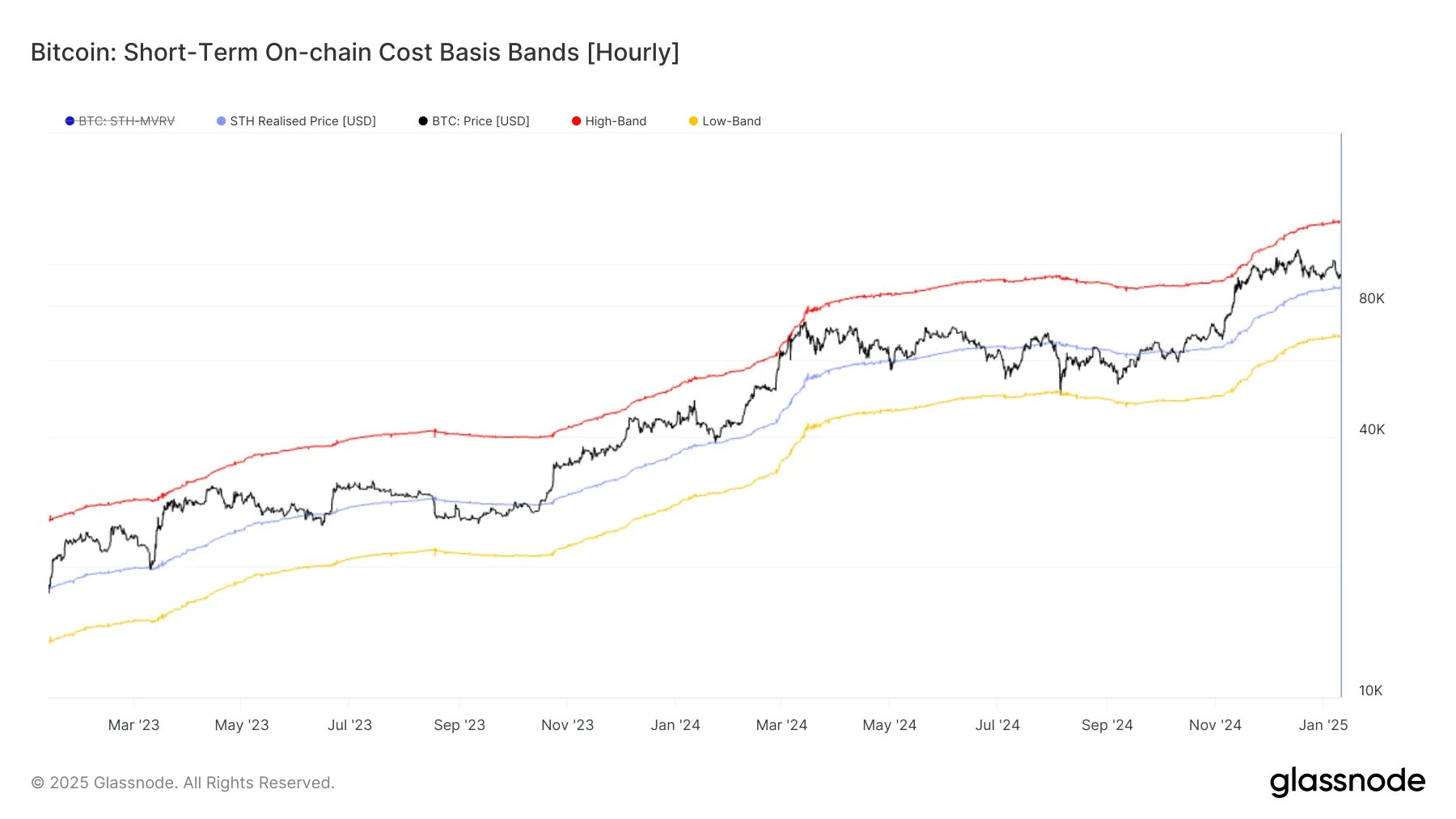Toggle the STH Realised Price [USD] series label

(x=303, y=121)
